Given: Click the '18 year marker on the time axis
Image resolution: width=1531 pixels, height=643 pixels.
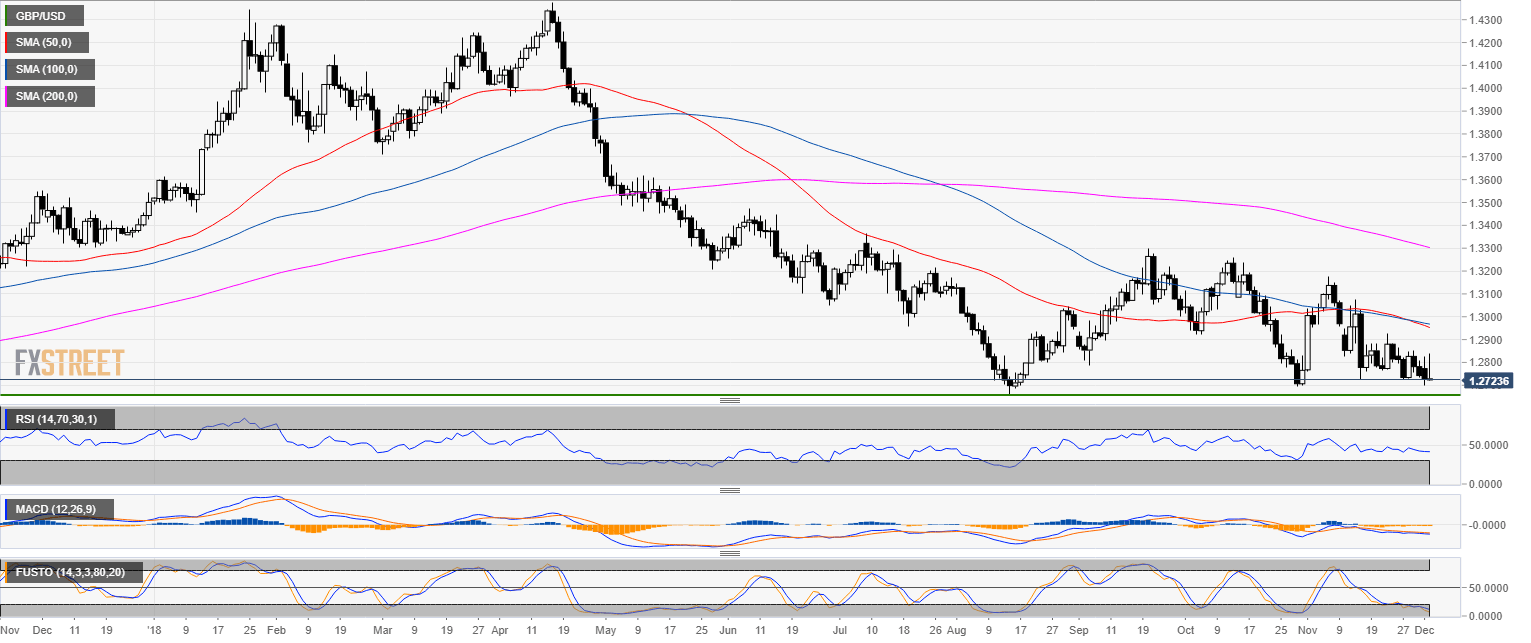Looking at the screenshot, I should point(153,632).
